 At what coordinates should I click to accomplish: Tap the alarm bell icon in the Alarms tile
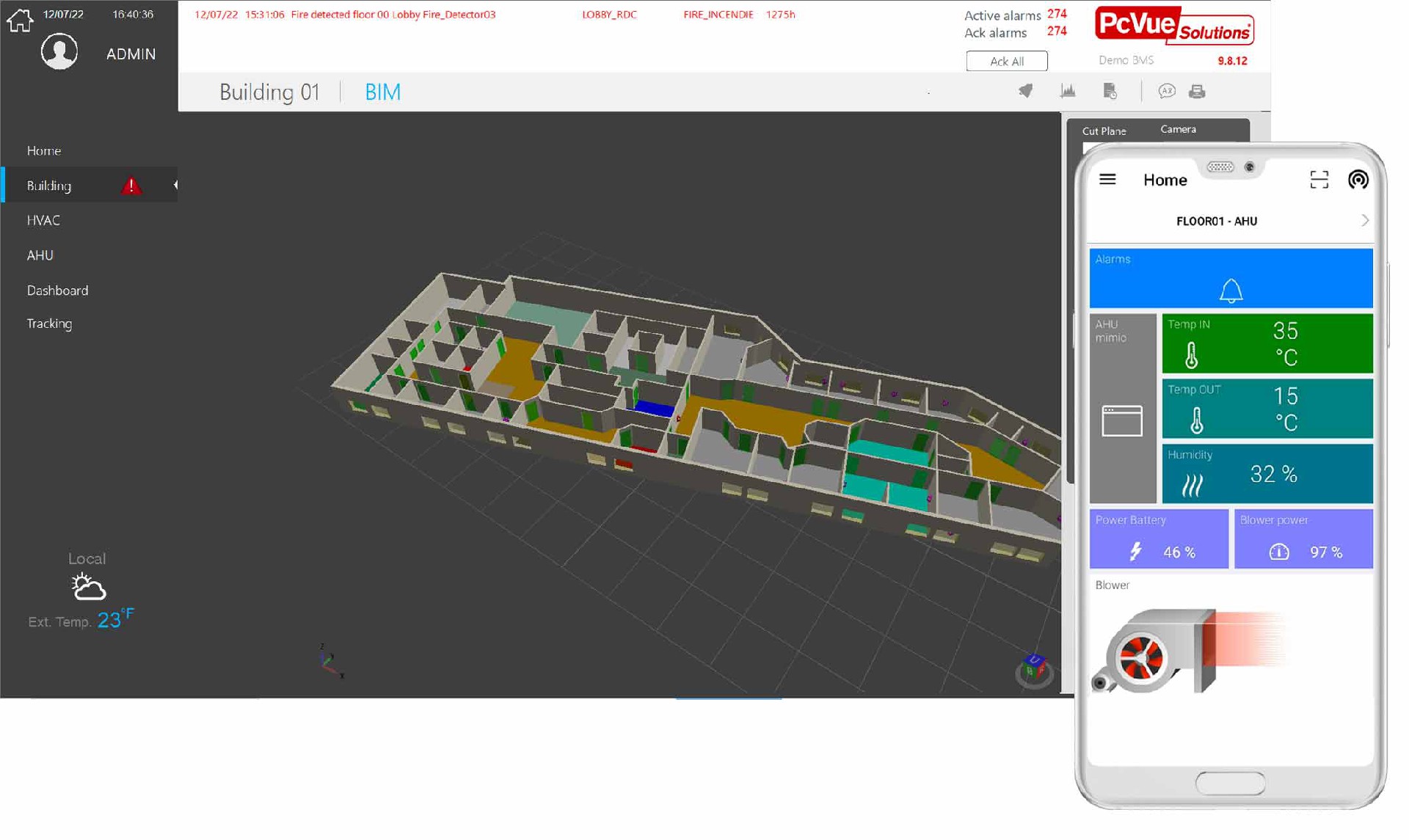point(1231,291)
